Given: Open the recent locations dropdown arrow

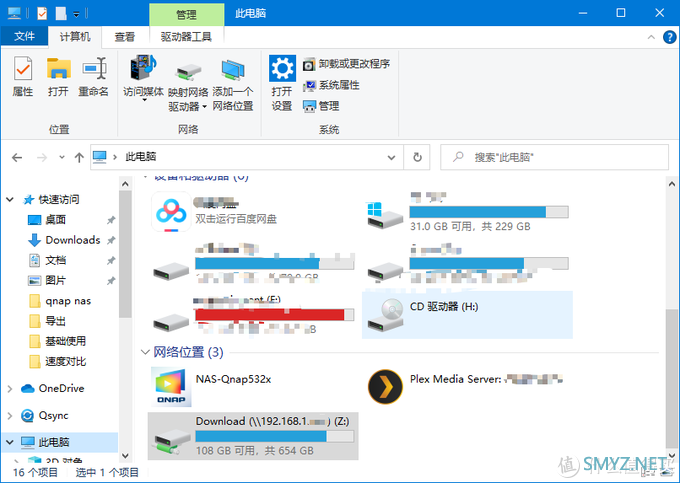Looking at the screenshot, I should pos(62,157).
